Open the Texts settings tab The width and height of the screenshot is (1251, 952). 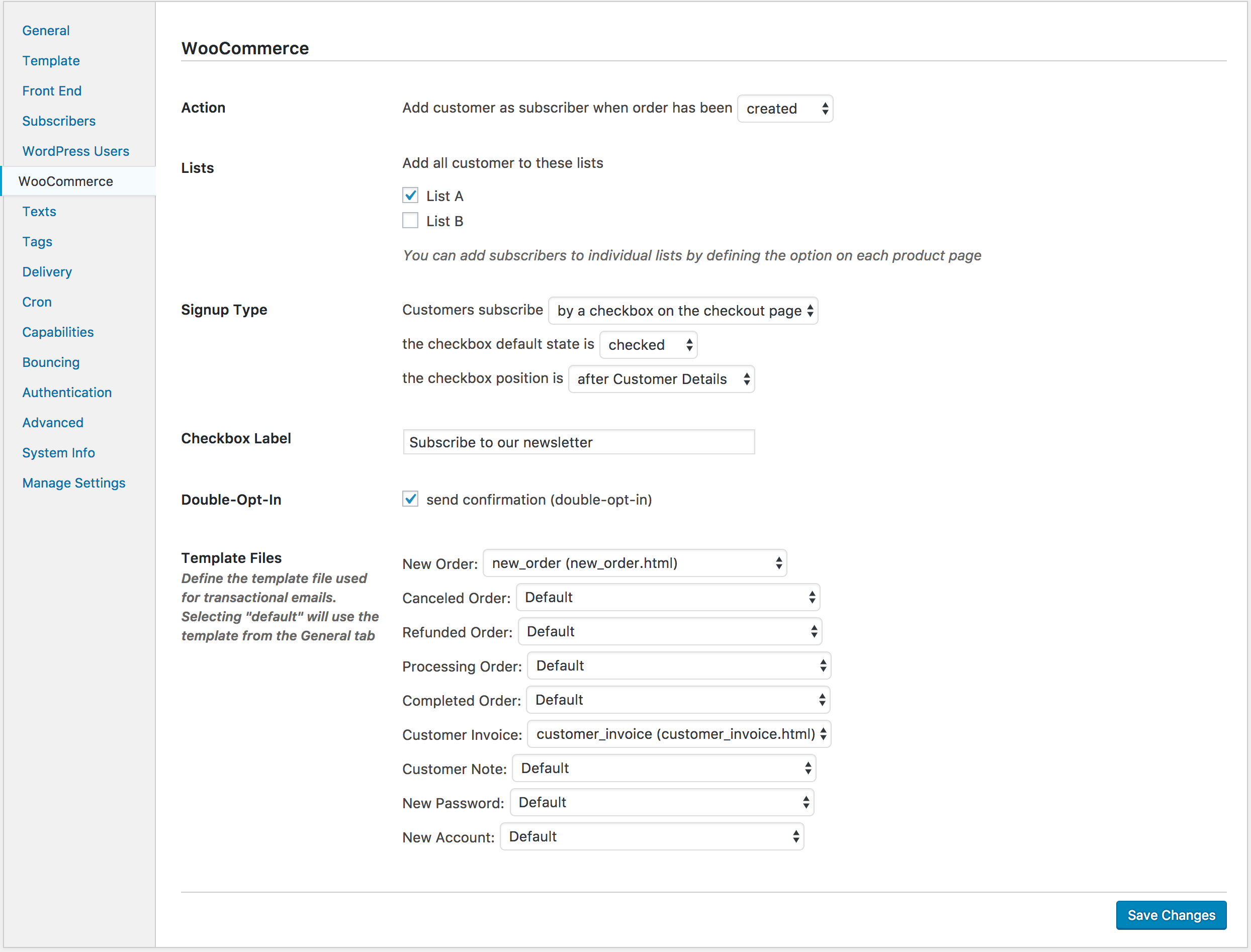(x=39, y=212)
